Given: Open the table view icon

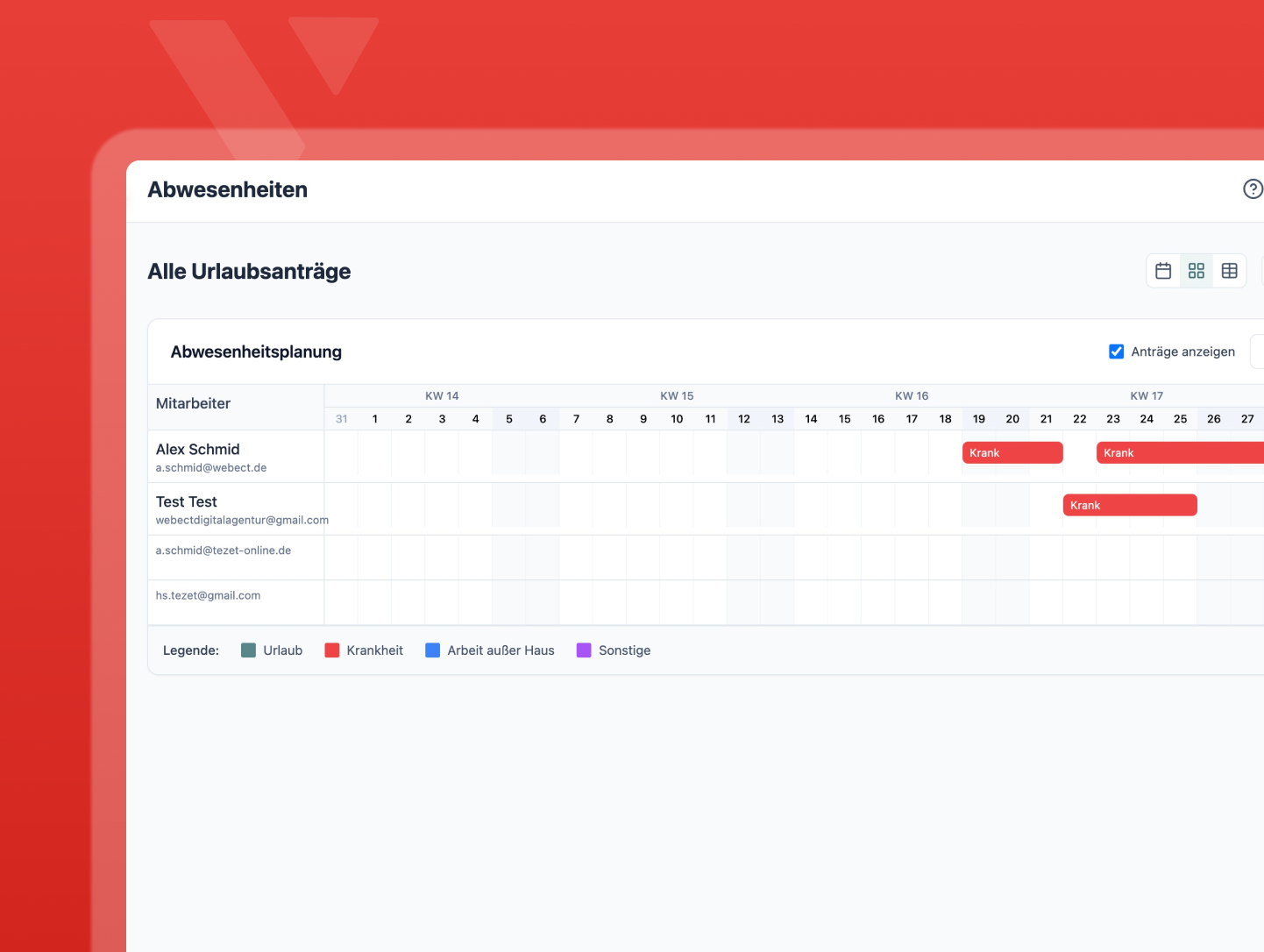Looking at the screenshot, I should 1230,270.
